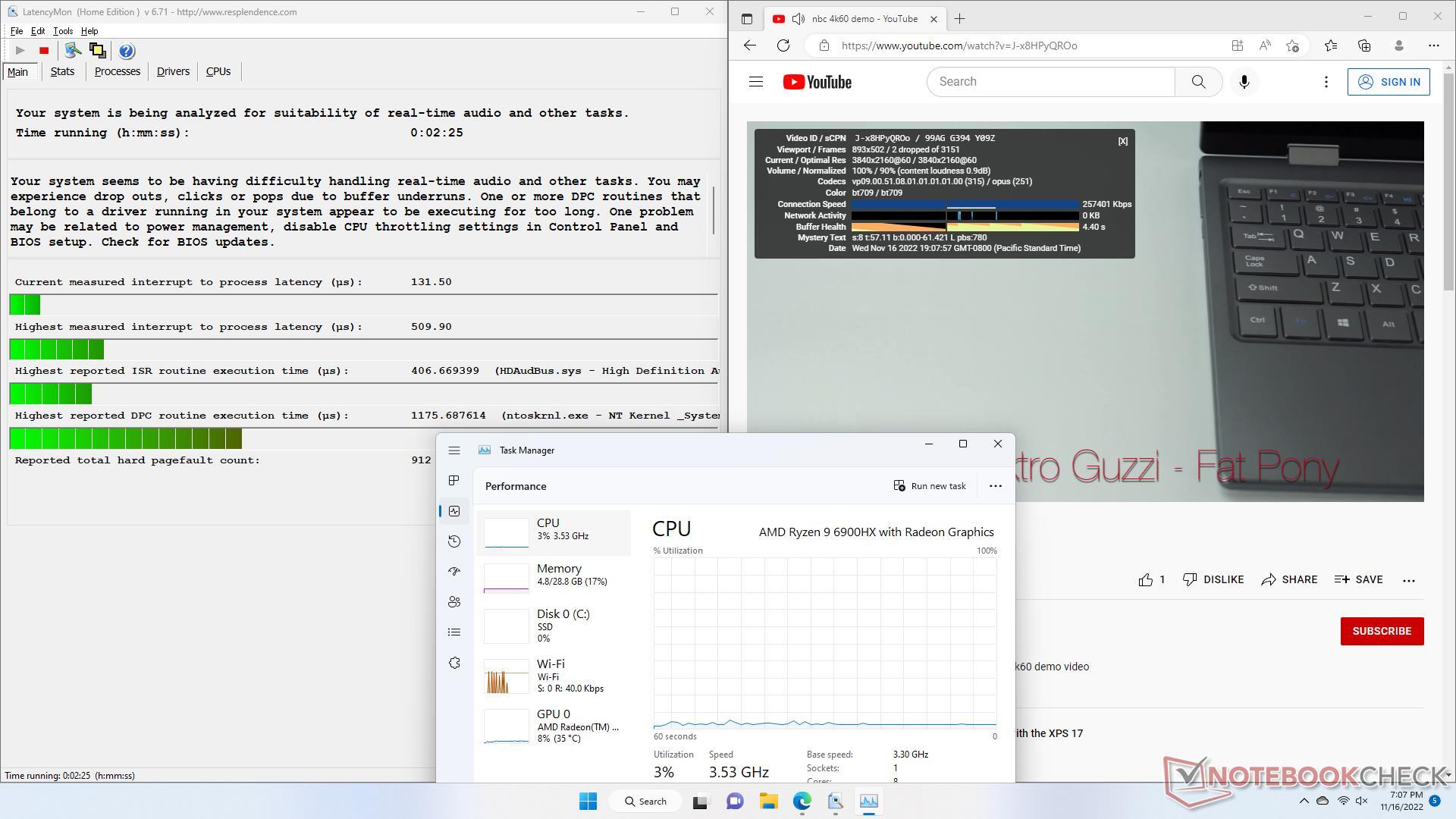Open the File menu in LatencyMon
The height and width of the screenshot is (819, 1456).
[x=17, y=31]
